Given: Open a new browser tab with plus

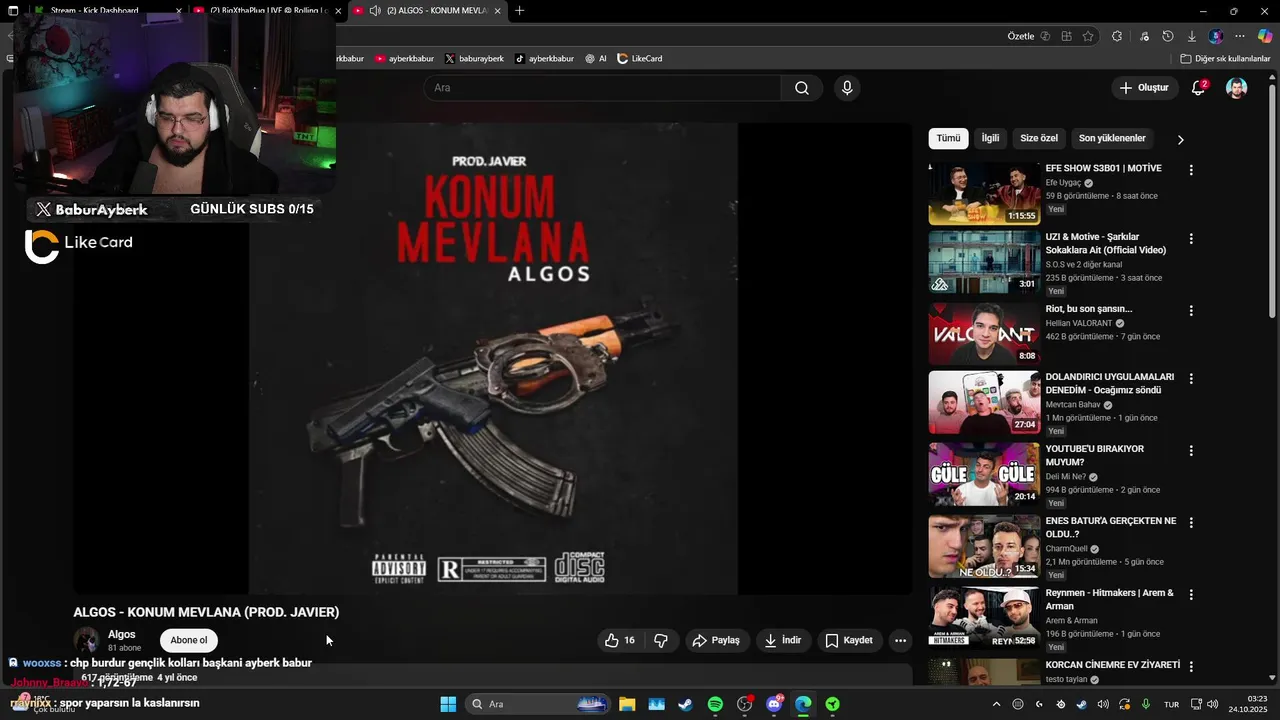Looking at the screenshot, I should [519, 11].
